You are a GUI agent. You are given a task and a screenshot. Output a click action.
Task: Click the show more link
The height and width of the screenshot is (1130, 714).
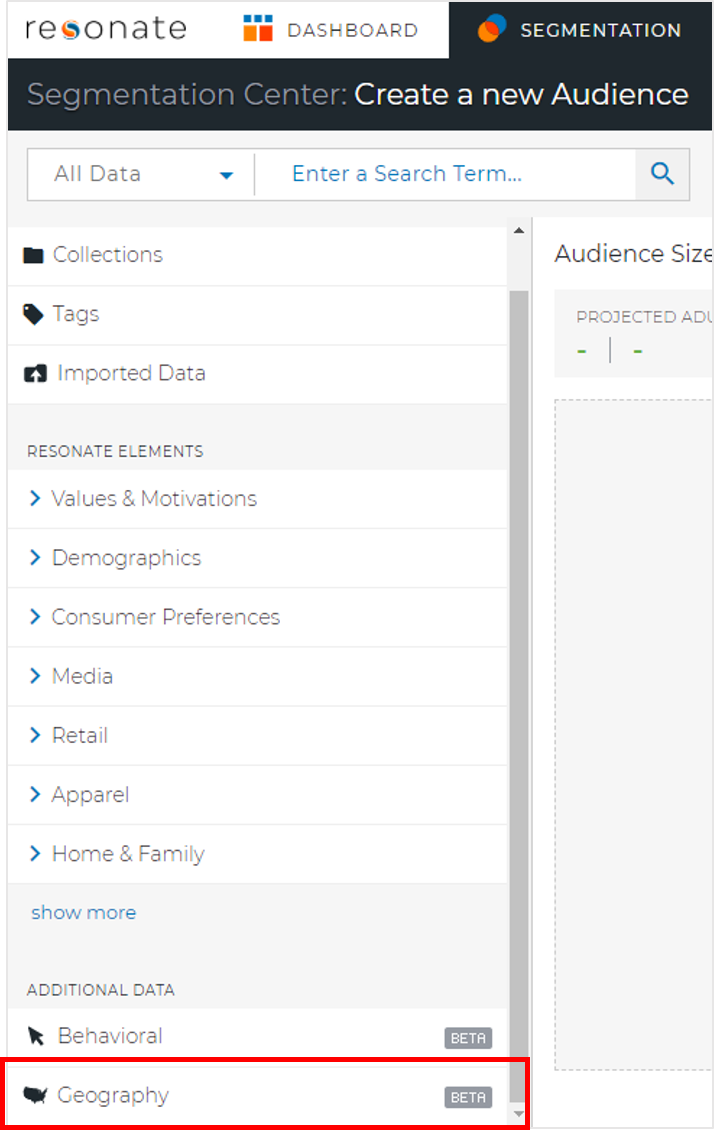[x=84, y=912]
